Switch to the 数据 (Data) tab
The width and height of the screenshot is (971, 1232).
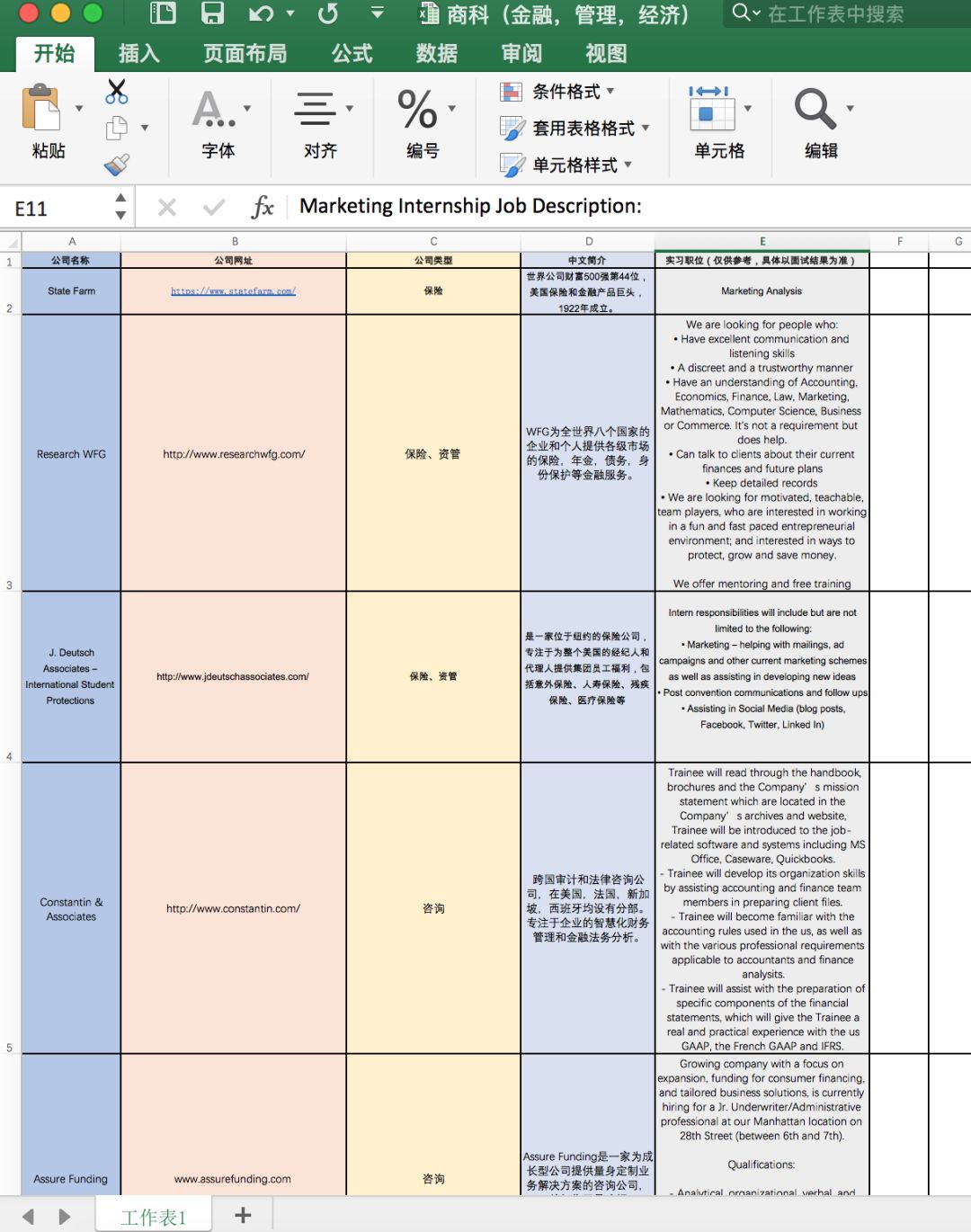437,54
